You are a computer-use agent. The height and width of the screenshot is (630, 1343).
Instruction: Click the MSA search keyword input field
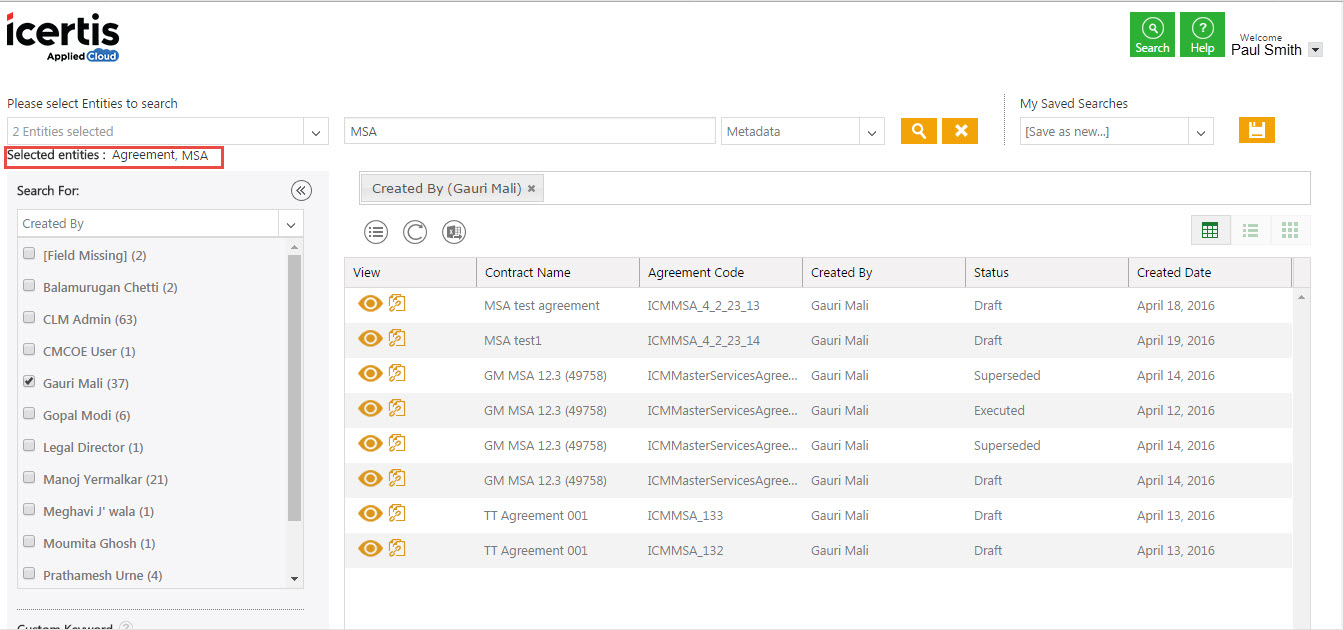(530, 132)
